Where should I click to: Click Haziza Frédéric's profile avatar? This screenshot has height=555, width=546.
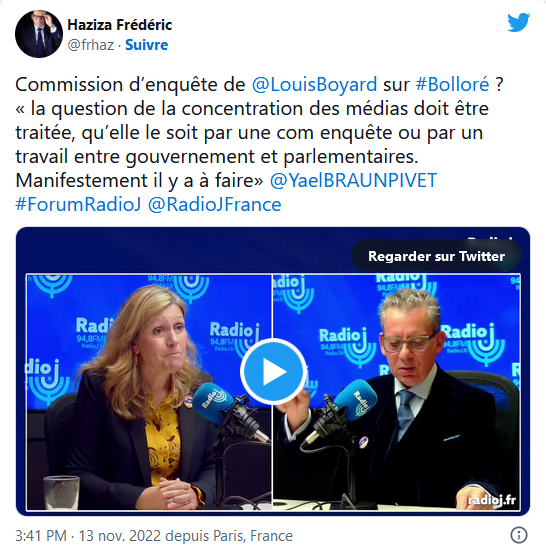[39, 34]
